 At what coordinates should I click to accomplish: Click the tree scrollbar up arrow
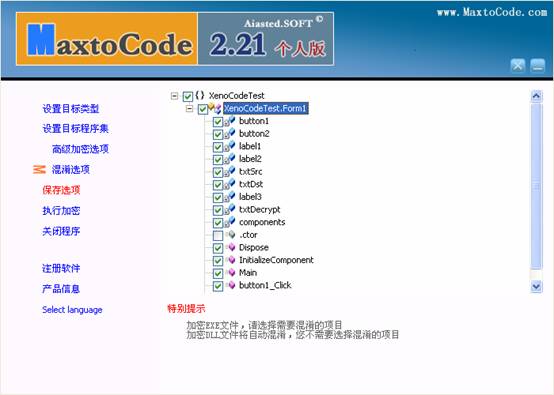click(536, 96)
